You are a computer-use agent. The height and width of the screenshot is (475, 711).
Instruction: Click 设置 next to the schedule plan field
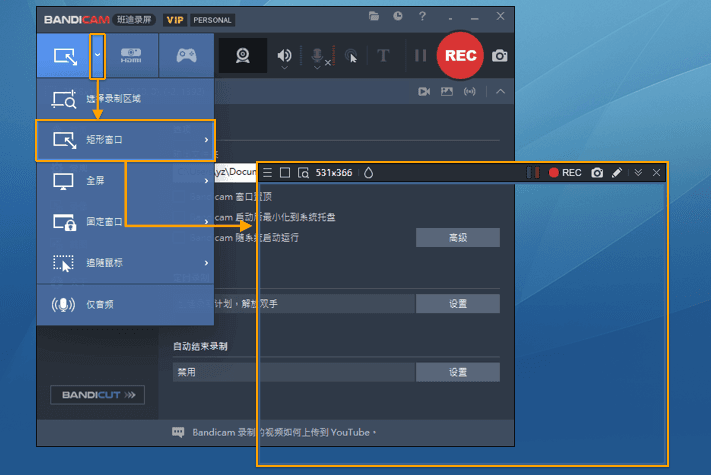tap(458, 304)
